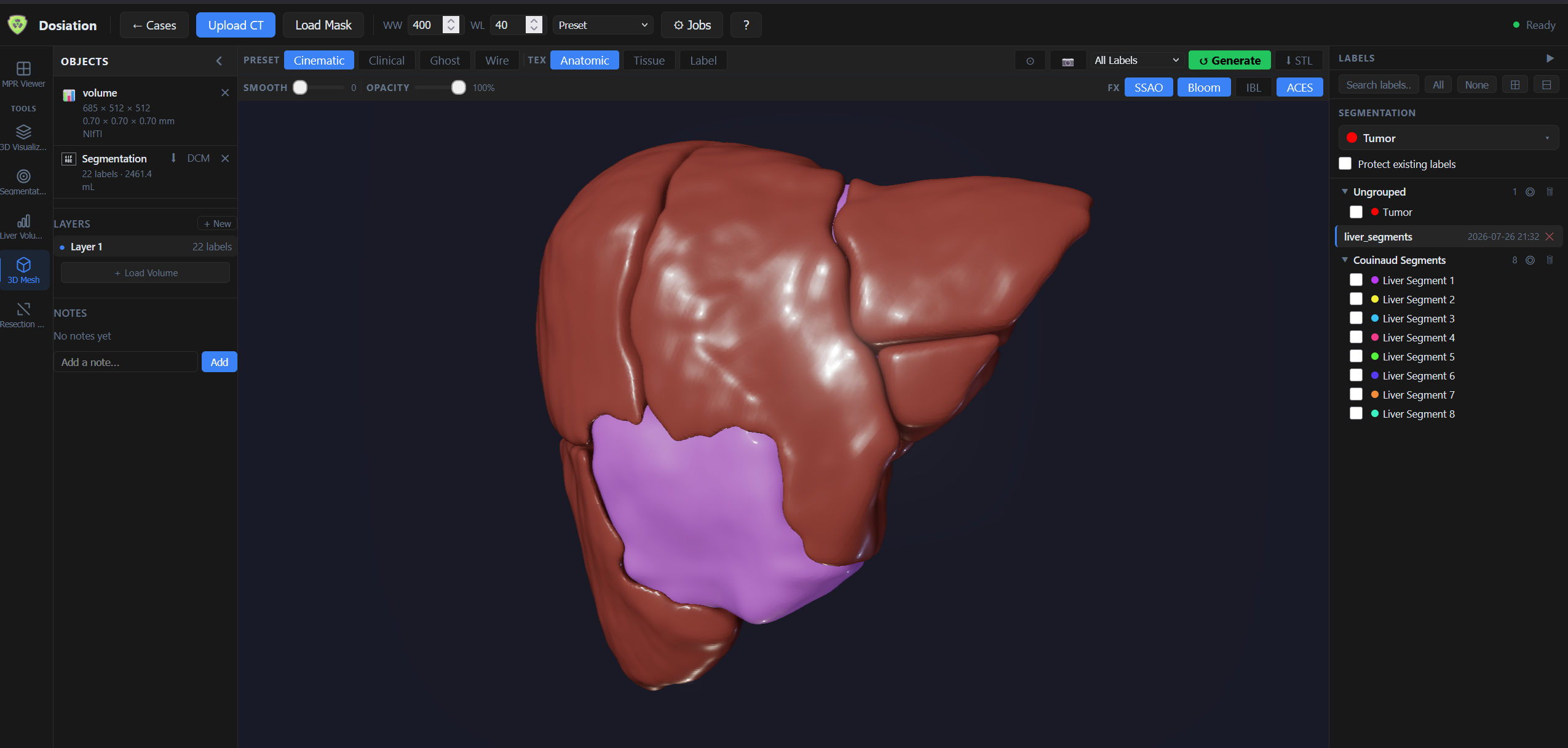Check Liver Segment 3 checkbox
Viewport: 1568px width, 748px height.
pos(1356,318)
